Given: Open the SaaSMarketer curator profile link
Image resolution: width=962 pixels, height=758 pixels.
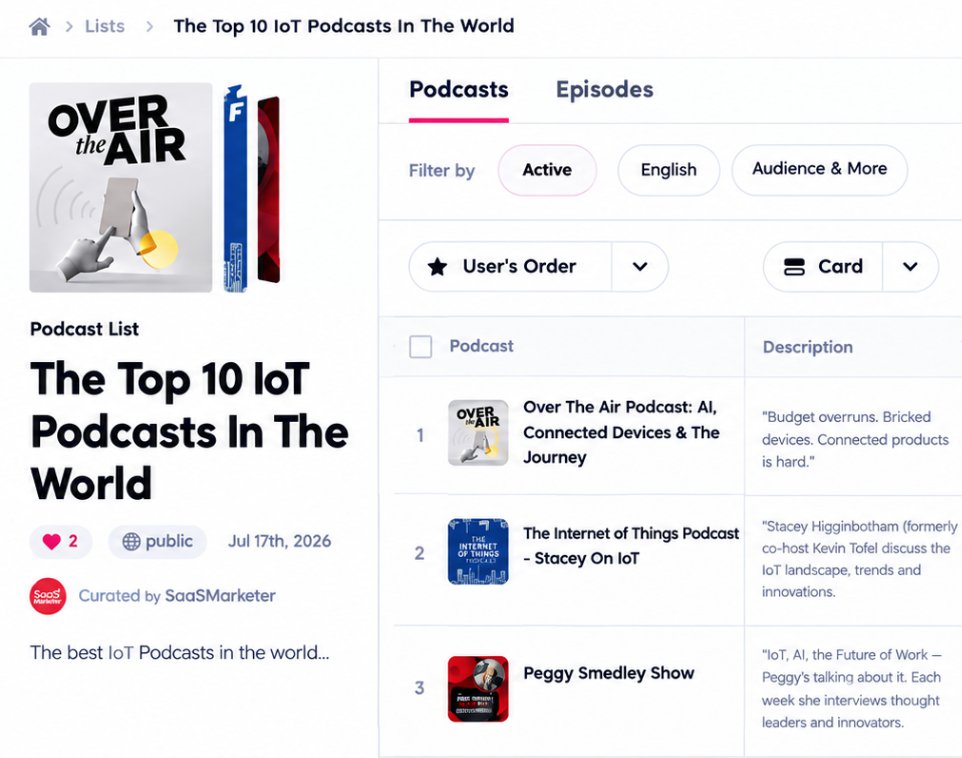Looking at the screenshot, I should pos(220,596).
